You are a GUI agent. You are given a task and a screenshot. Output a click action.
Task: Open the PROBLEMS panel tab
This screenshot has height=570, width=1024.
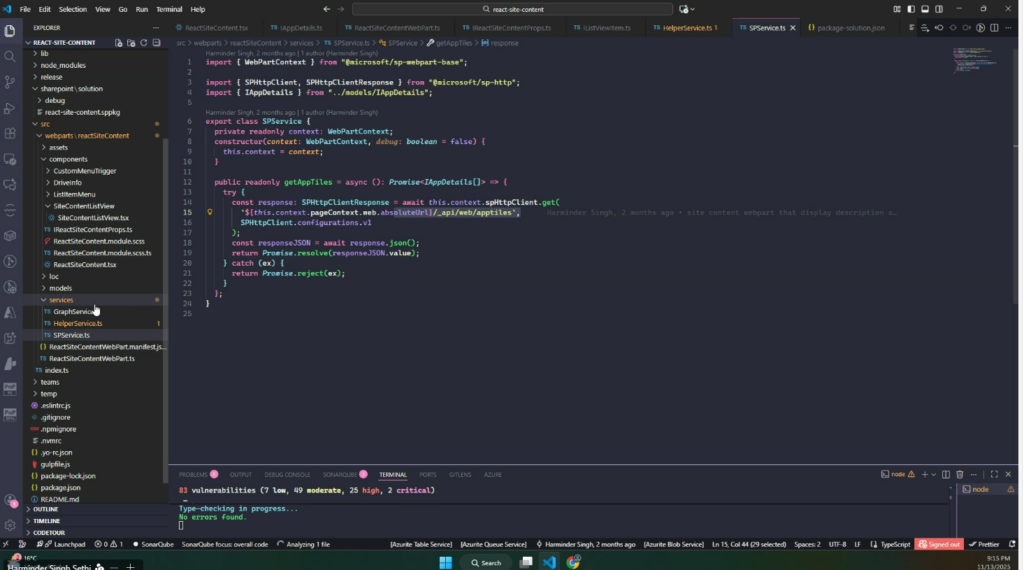(193, 474)
